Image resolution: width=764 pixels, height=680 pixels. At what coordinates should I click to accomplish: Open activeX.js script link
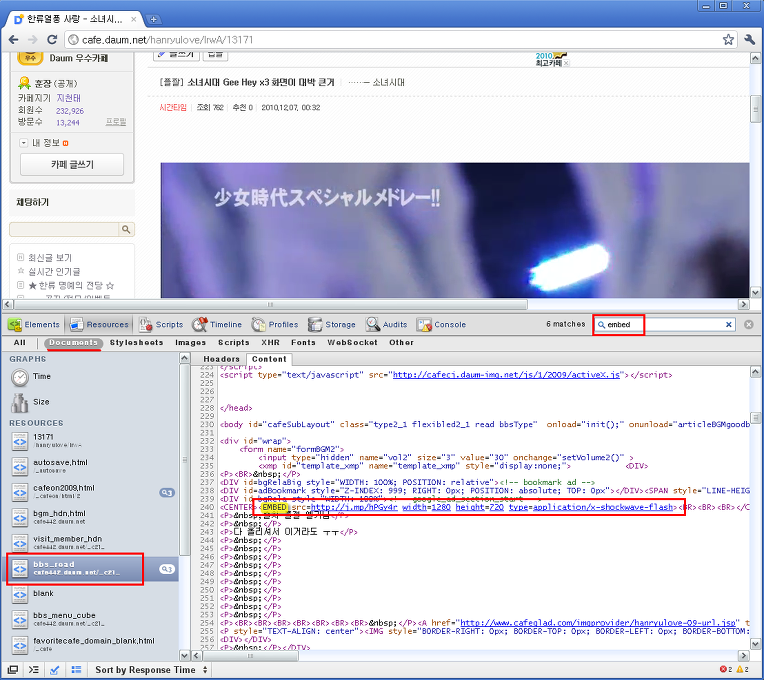point(506,375)
